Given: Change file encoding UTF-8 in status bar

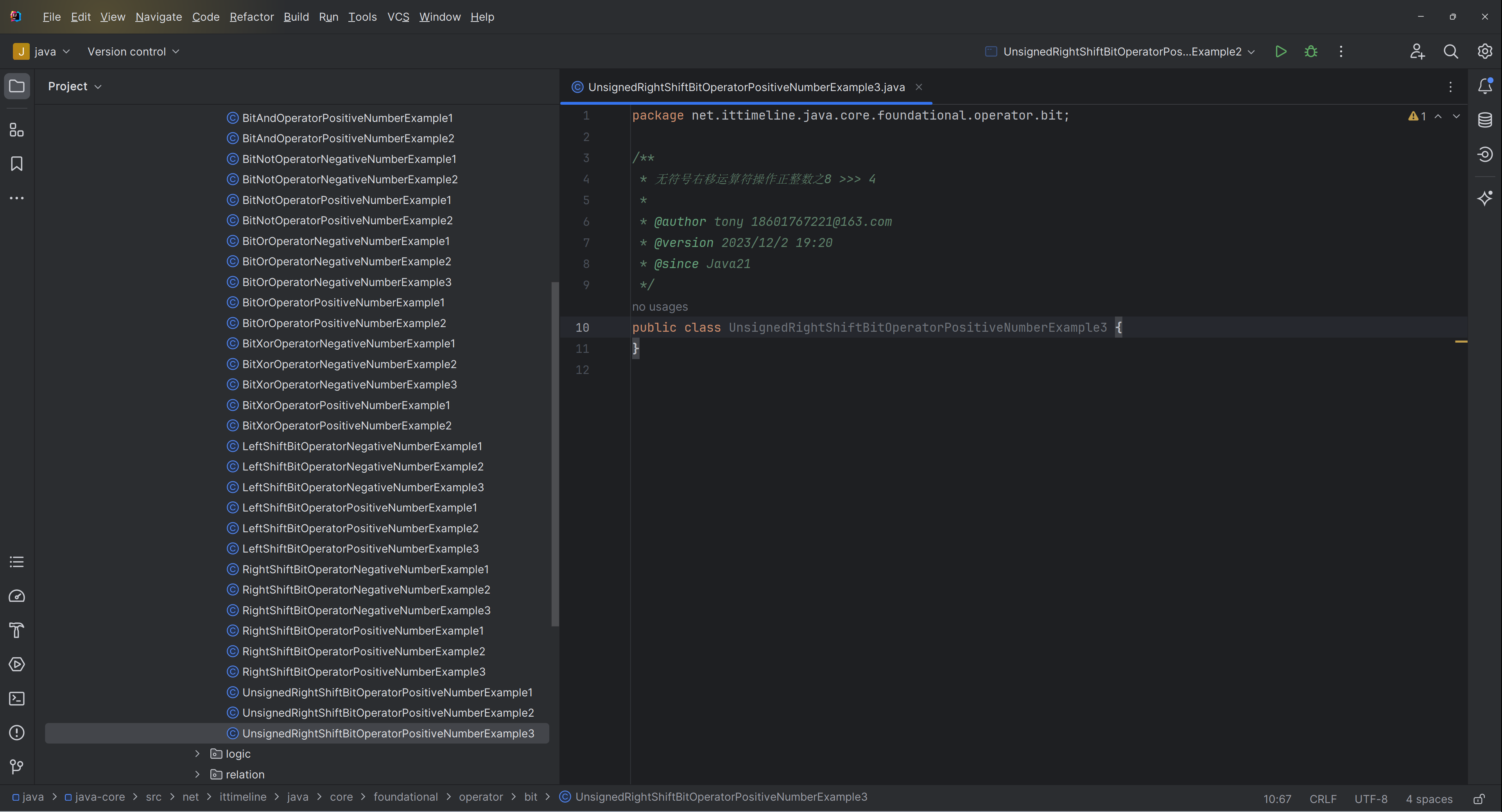Looking at the screenshot, I should pos(1371,799).
